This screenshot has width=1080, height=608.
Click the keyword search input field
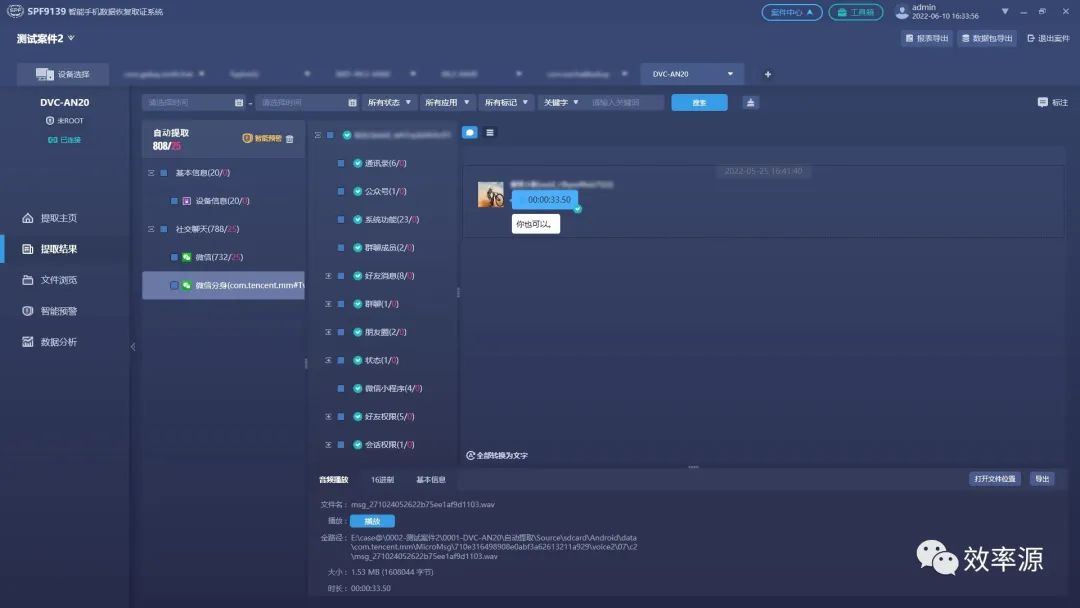(625, 103)
